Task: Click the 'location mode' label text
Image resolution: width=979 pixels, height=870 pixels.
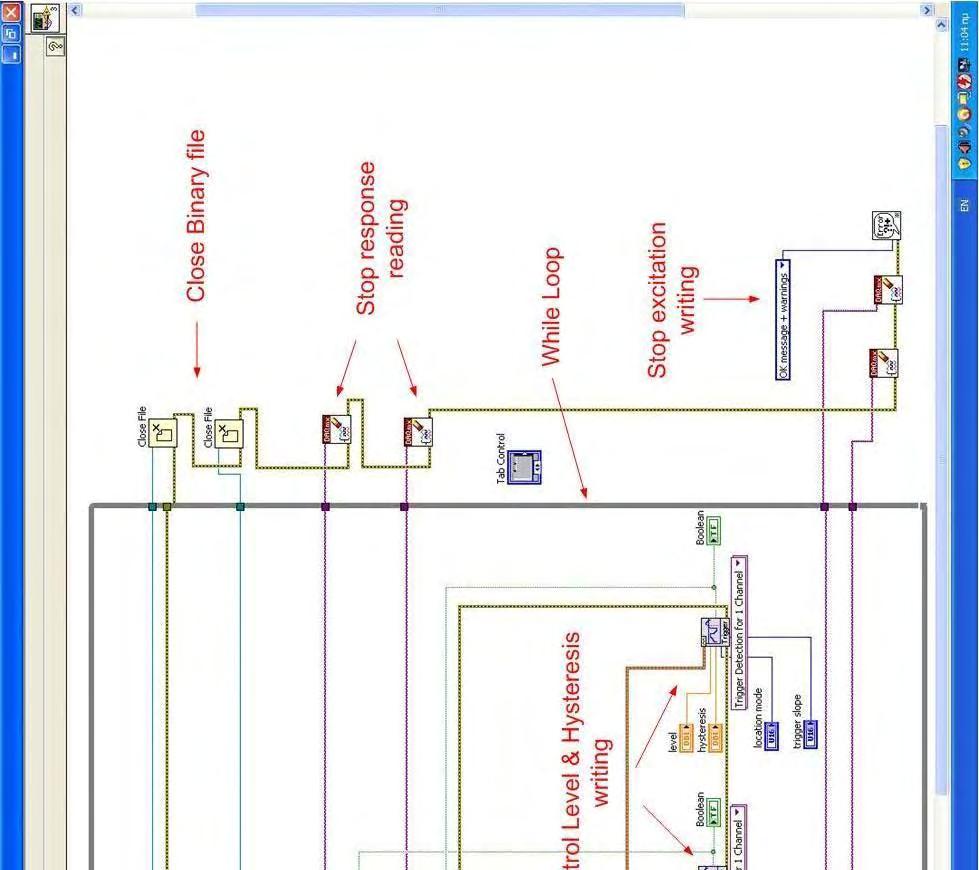Action: tap(758, 718)
